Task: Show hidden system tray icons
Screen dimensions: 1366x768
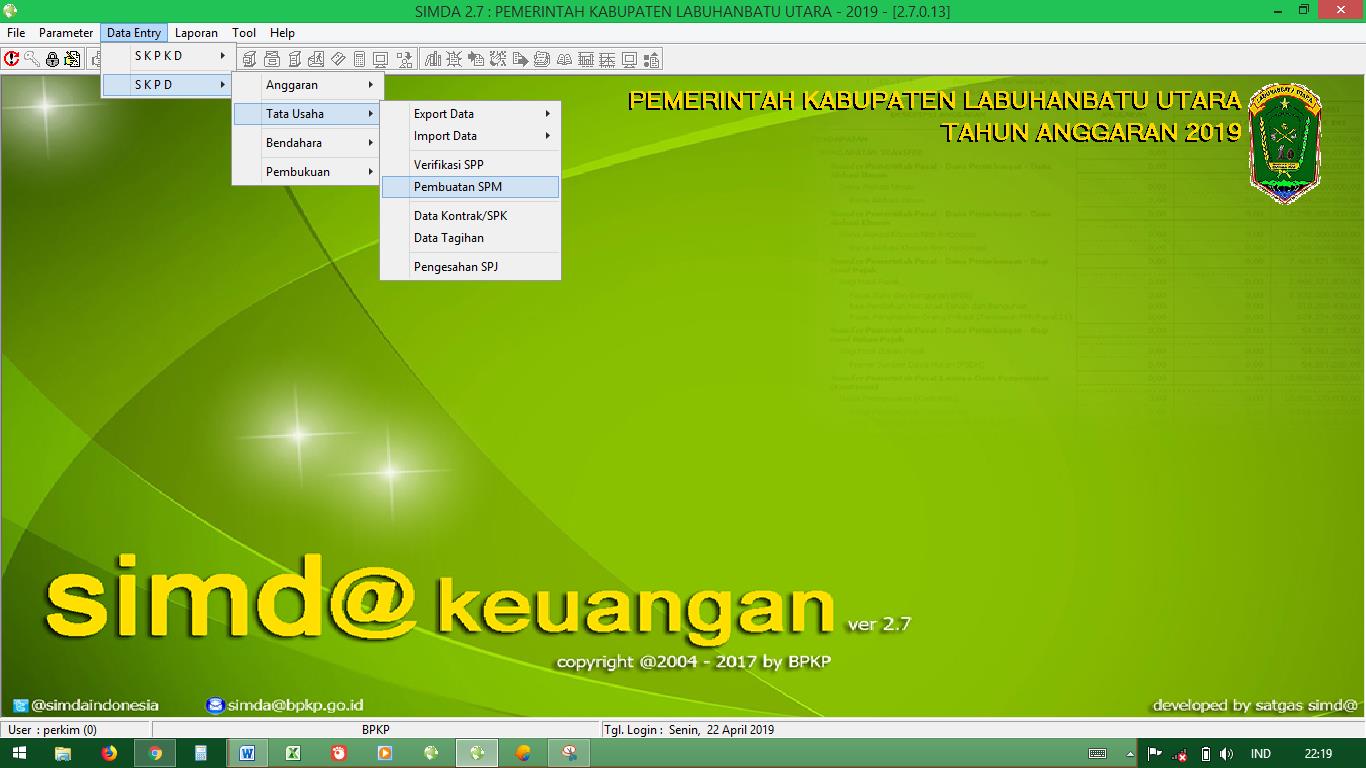Action: (1130, 754)
